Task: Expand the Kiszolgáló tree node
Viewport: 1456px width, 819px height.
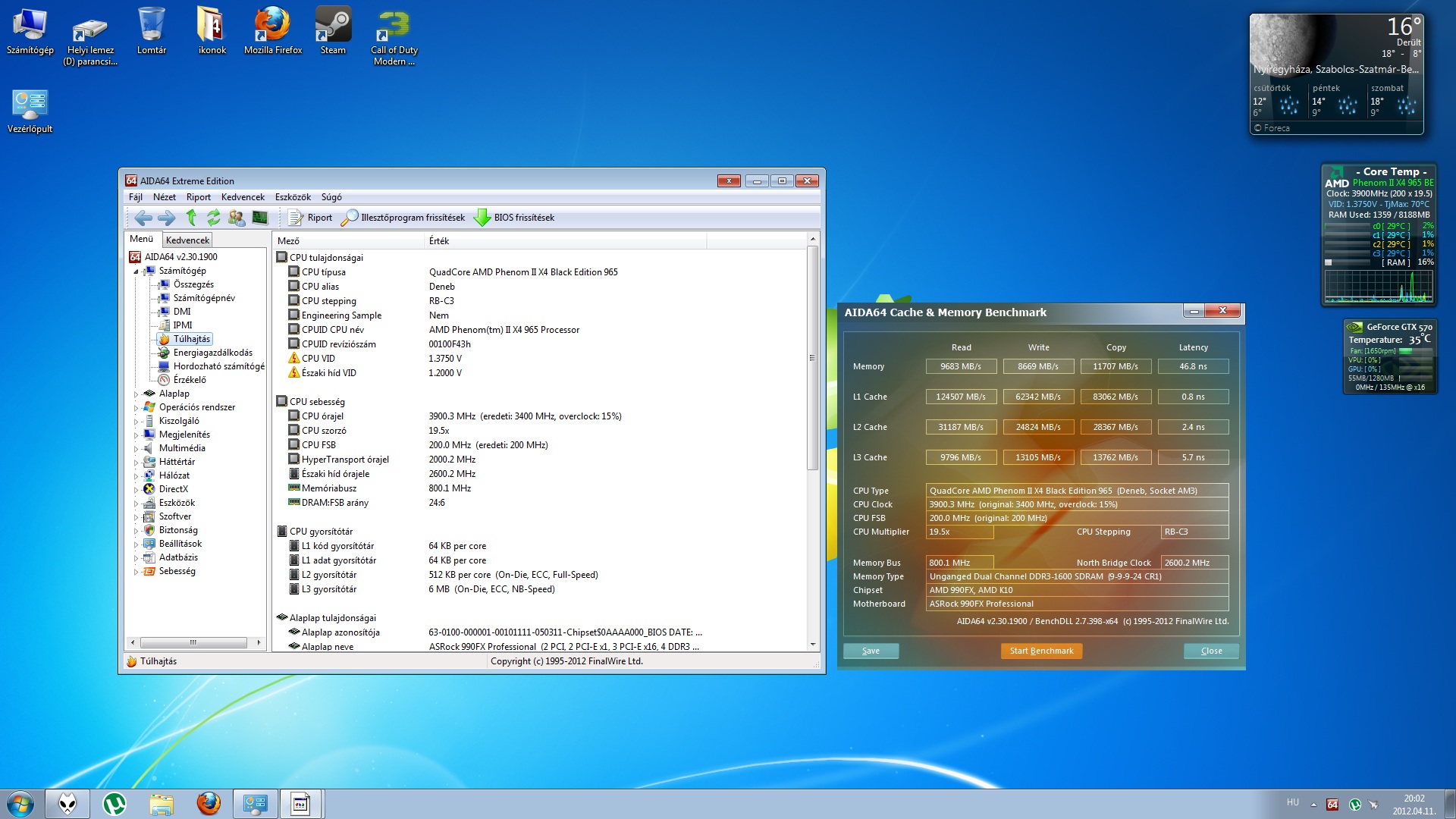Action: (x=136, y=422)
